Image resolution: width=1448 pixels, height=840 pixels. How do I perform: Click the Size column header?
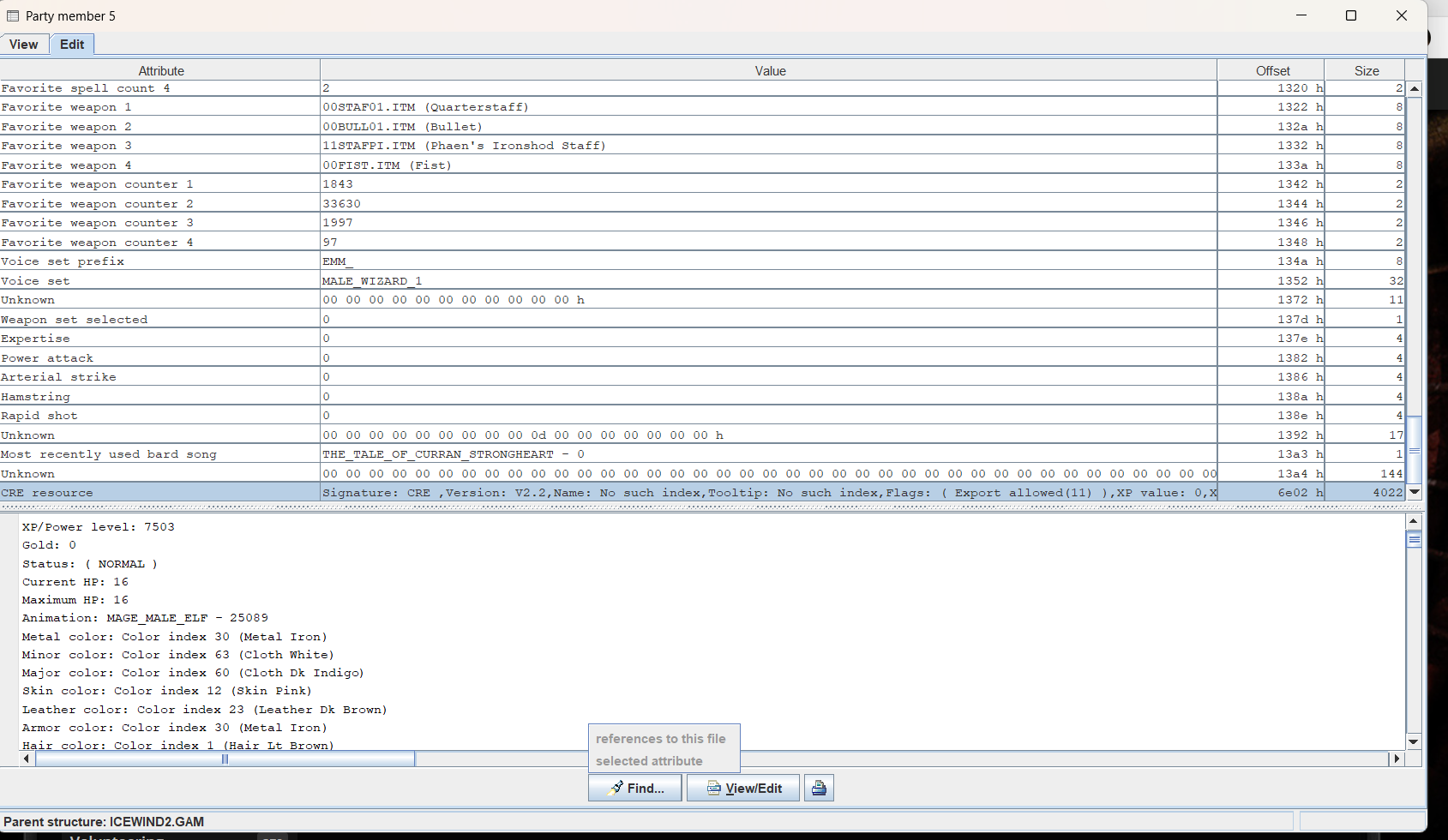pos(1366,70)
